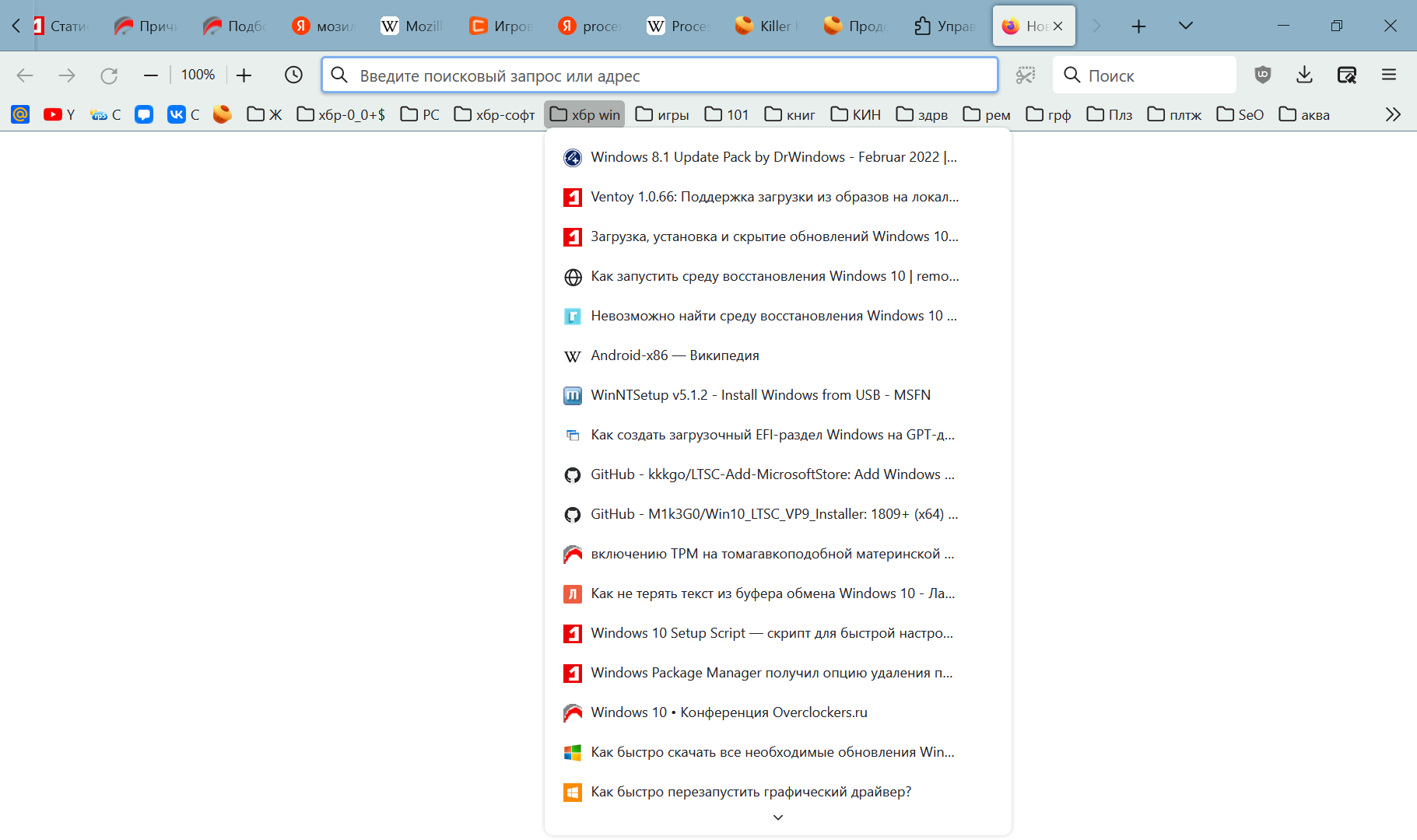Open the history clock icon
Image resolution: width=1417 pixels, height=840 pixels.
pos(293,75)
